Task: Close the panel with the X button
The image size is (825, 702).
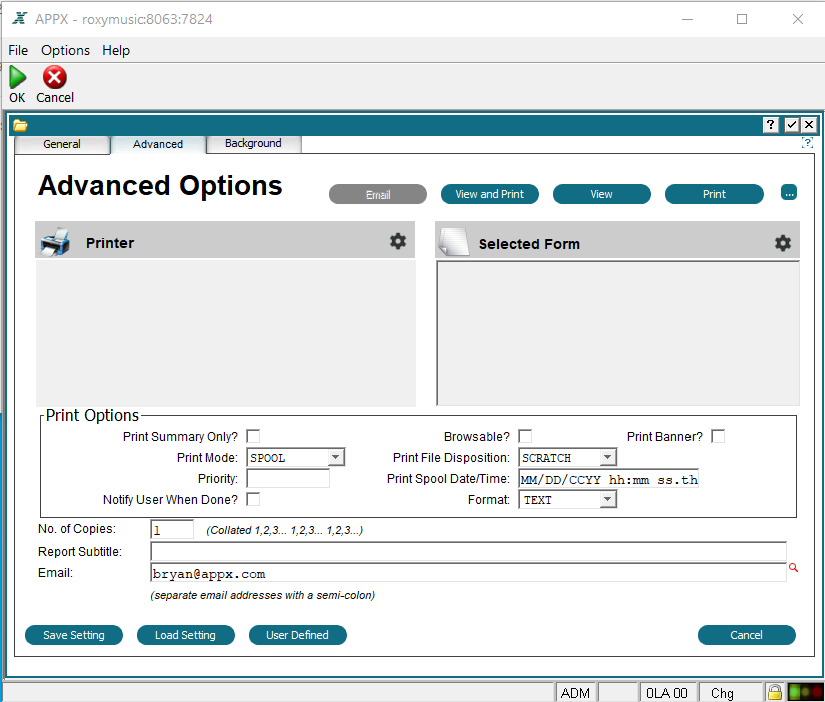Action: pyautogui.click(x=809, y=125)
